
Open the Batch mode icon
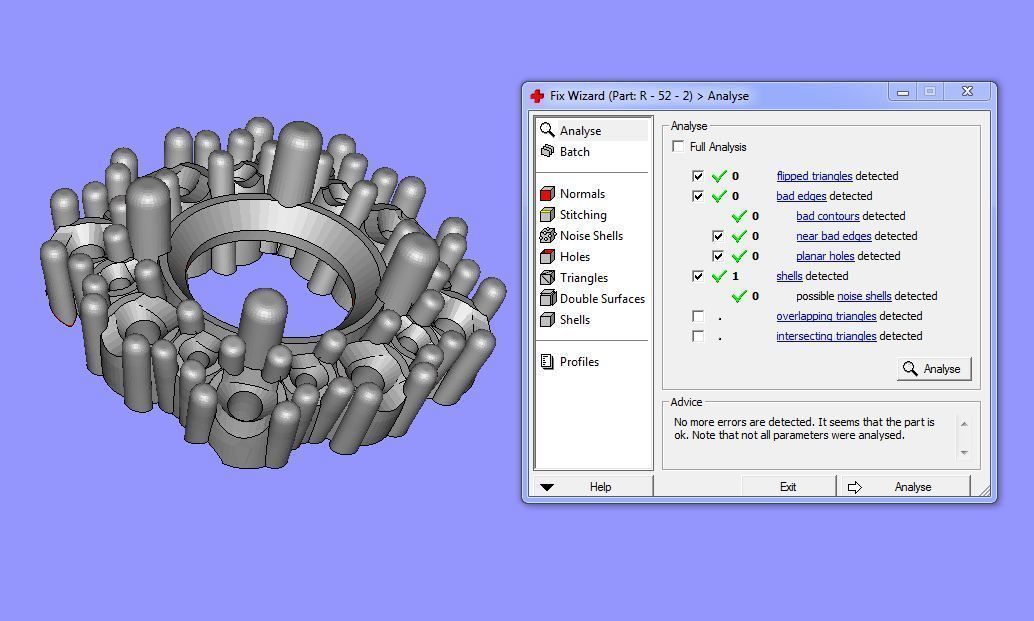[547, 152]
